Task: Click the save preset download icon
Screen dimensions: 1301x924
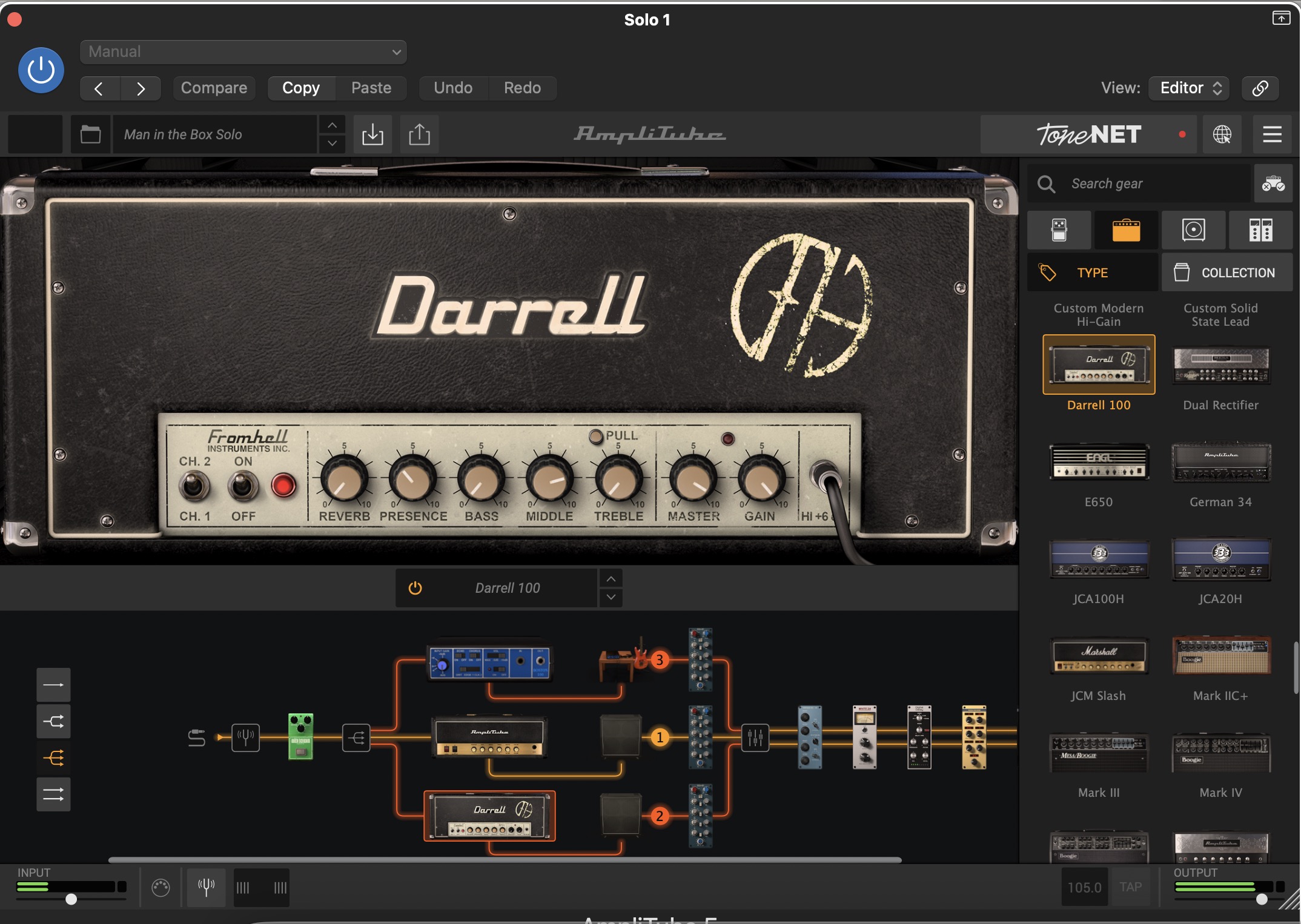Action: click(372, 134)
